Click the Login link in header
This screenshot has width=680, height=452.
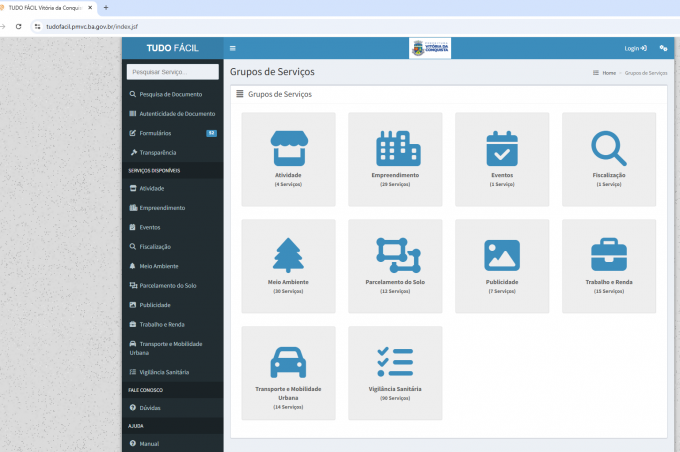pyautogui.click(x=635, y=48)
